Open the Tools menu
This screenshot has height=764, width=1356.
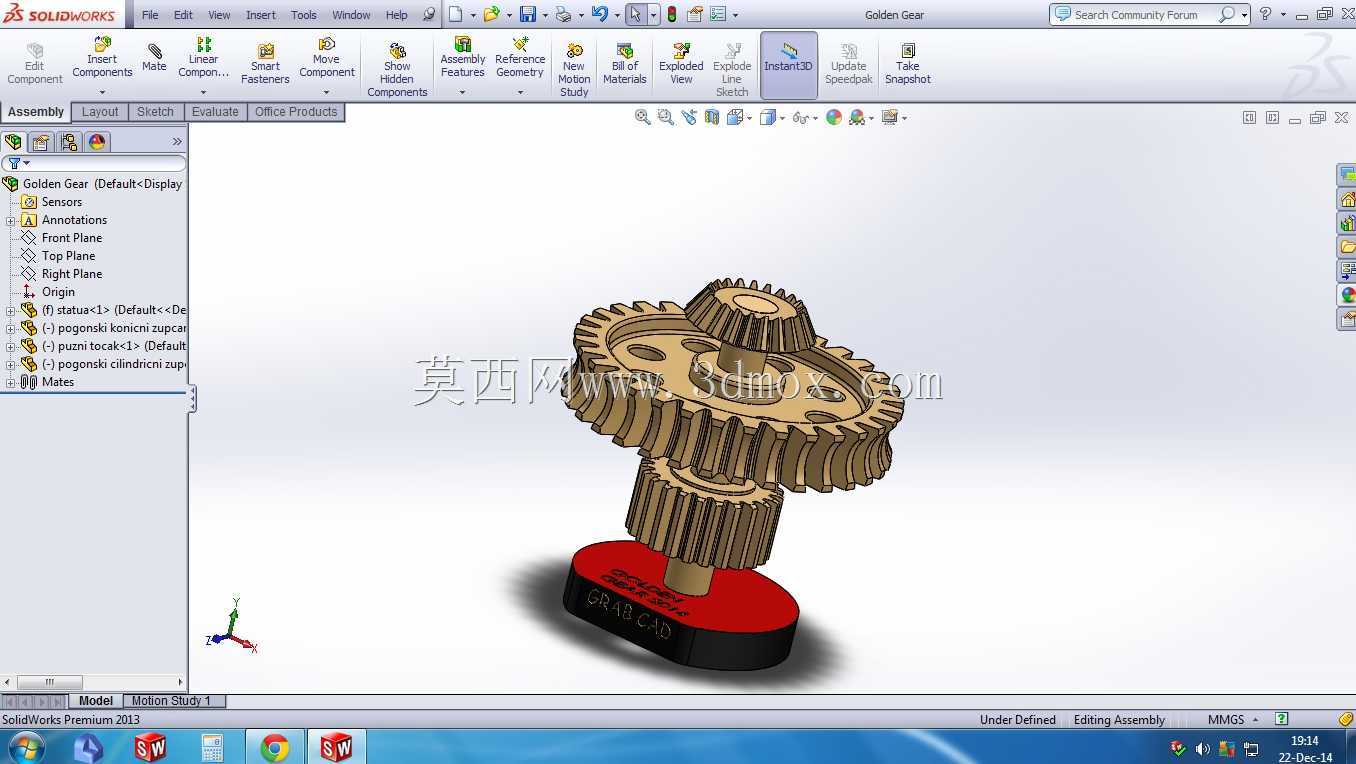(x=304, y=15)
